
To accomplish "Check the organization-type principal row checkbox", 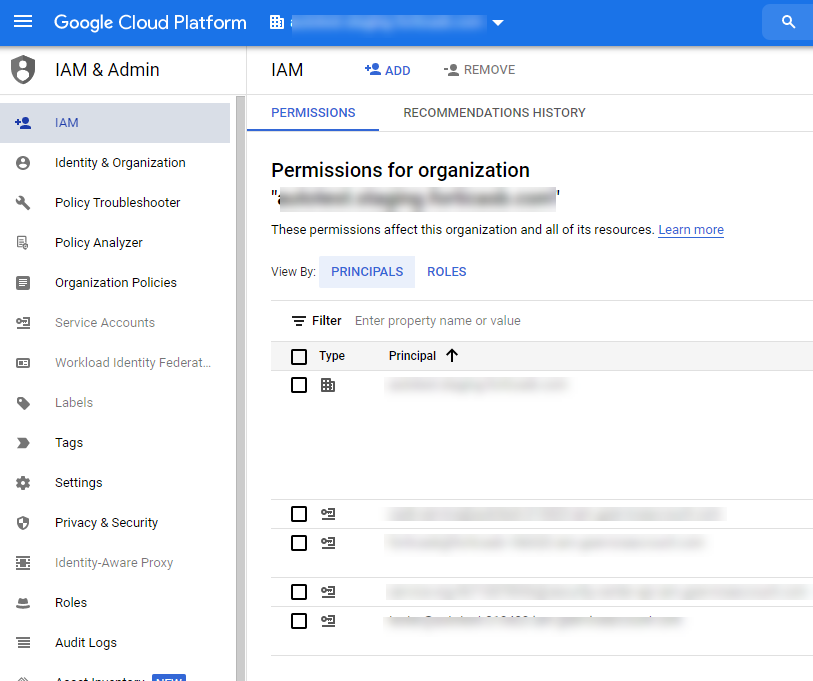I will point(299,385).
